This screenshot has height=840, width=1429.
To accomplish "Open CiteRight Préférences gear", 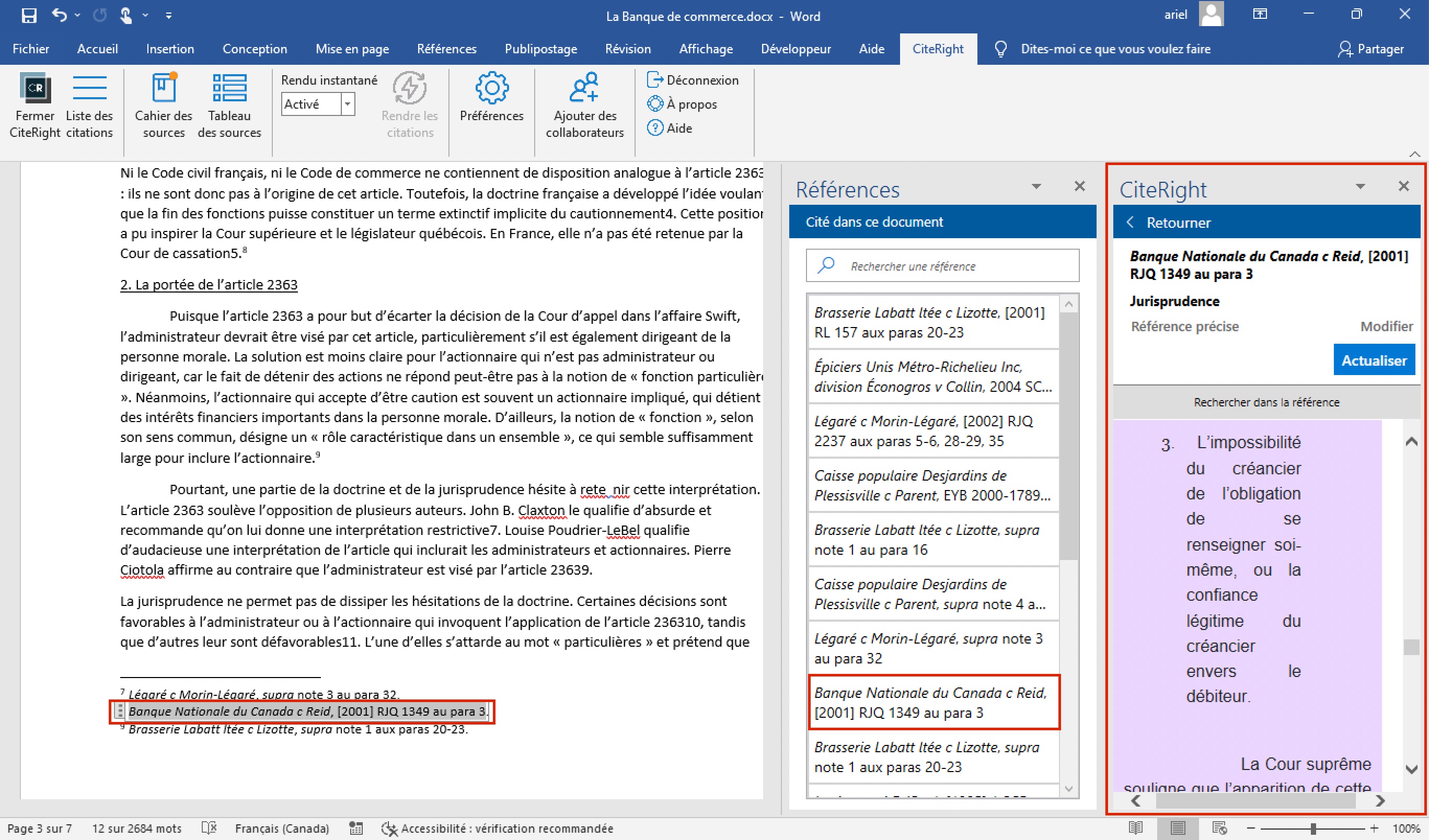I will point(492,98).
